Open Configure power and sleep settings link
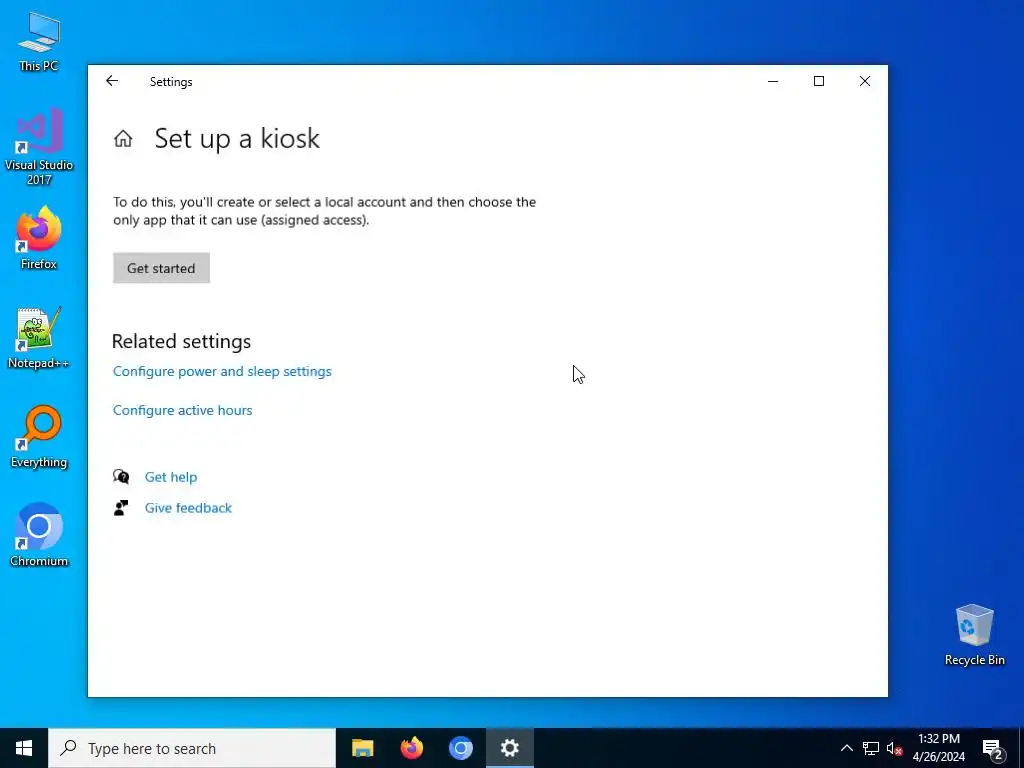This screenshot has width=1024, height=768. (222, 371)
